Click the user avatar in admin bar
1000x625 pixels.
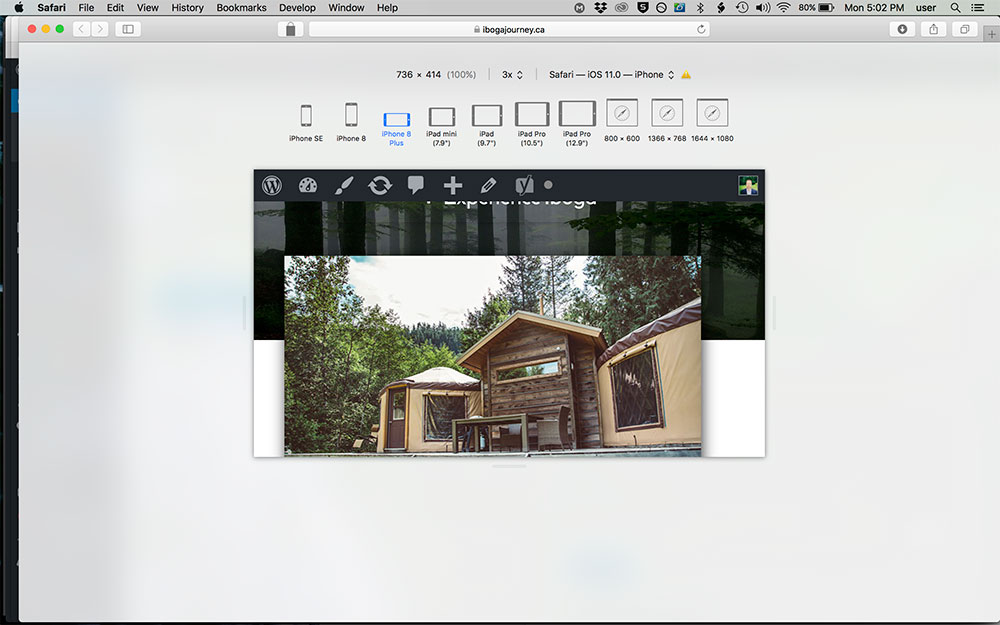748,185
